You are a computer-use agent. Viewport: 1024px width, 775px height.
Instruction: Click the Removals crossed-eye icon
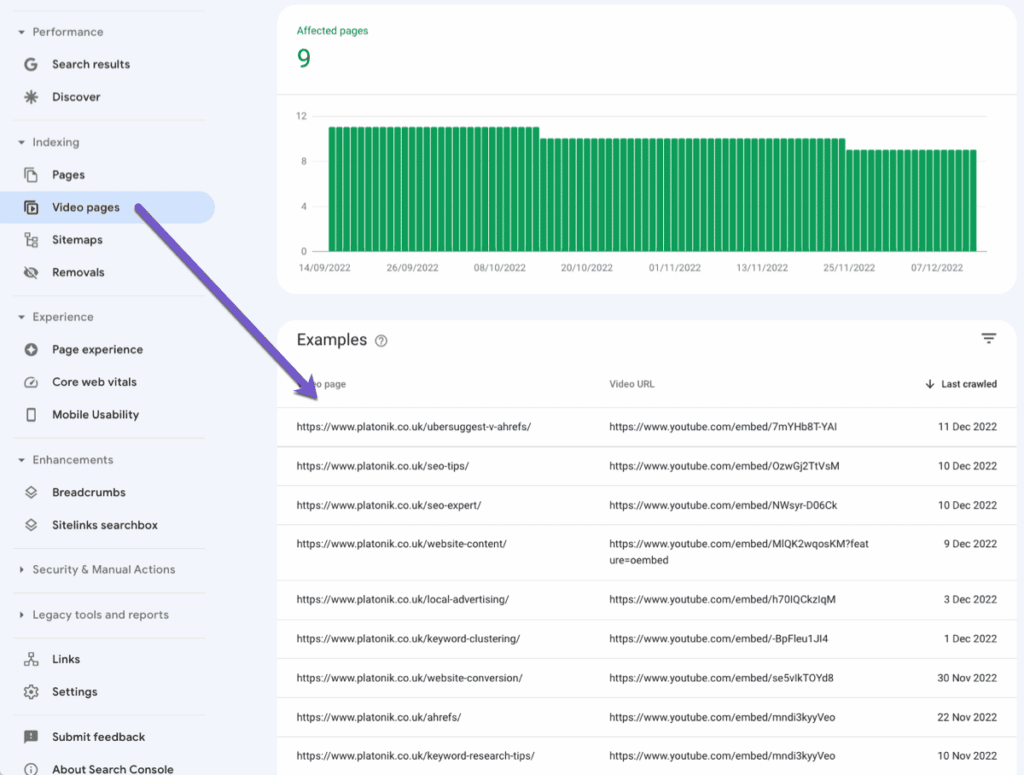coord(31,272)
